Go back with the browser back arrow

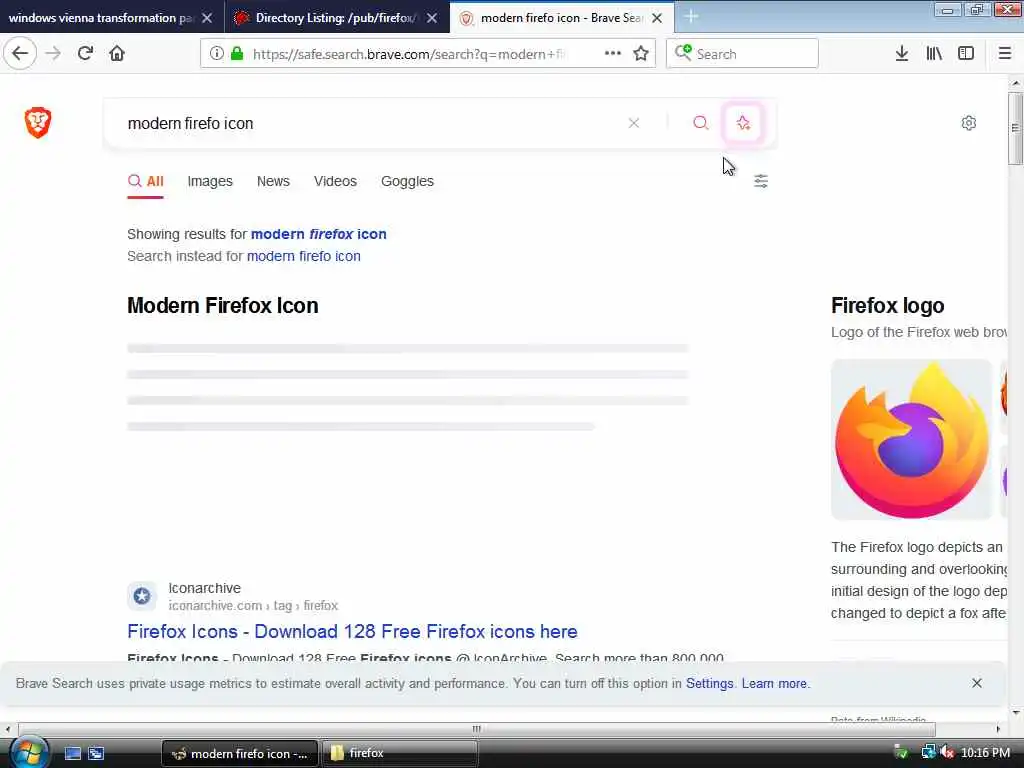point(20,54)
